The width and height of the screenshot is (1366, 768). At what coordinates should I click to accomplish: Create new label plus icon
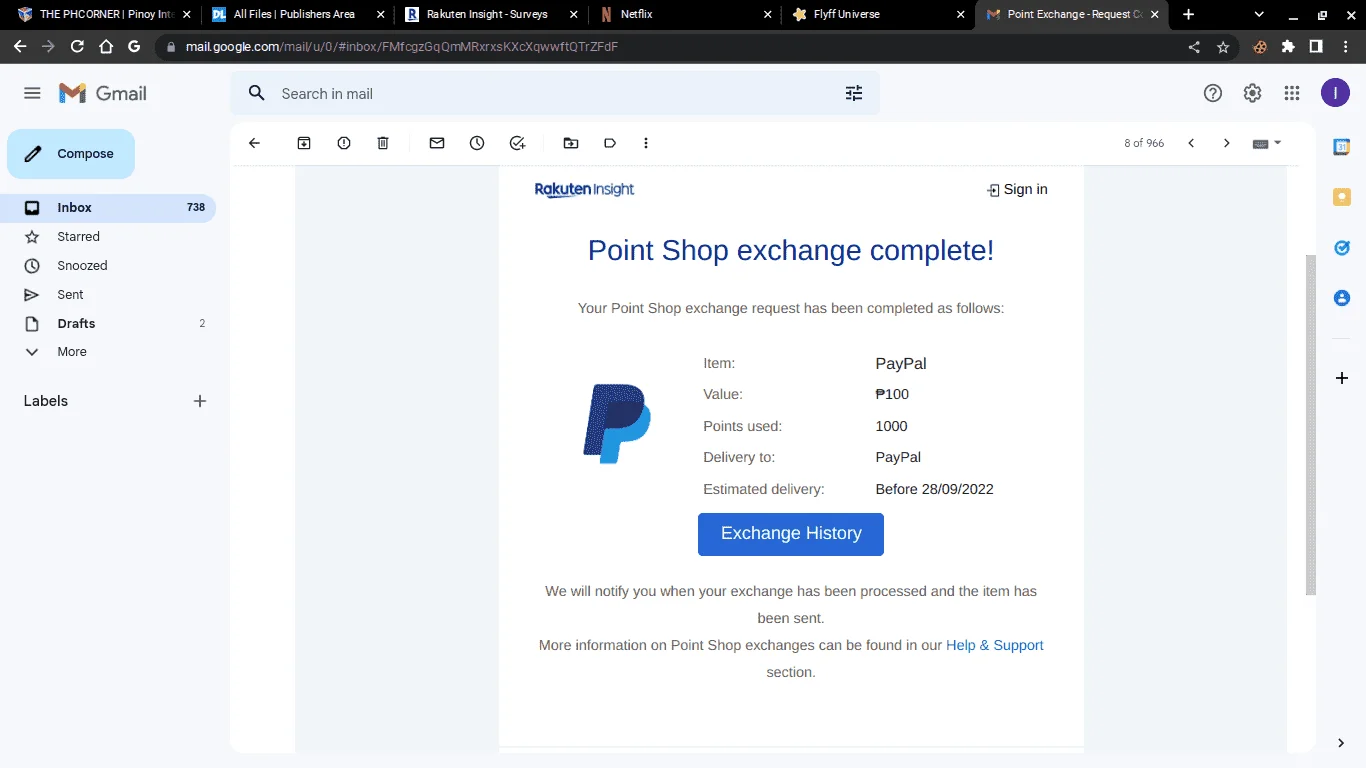click(200, 401)
